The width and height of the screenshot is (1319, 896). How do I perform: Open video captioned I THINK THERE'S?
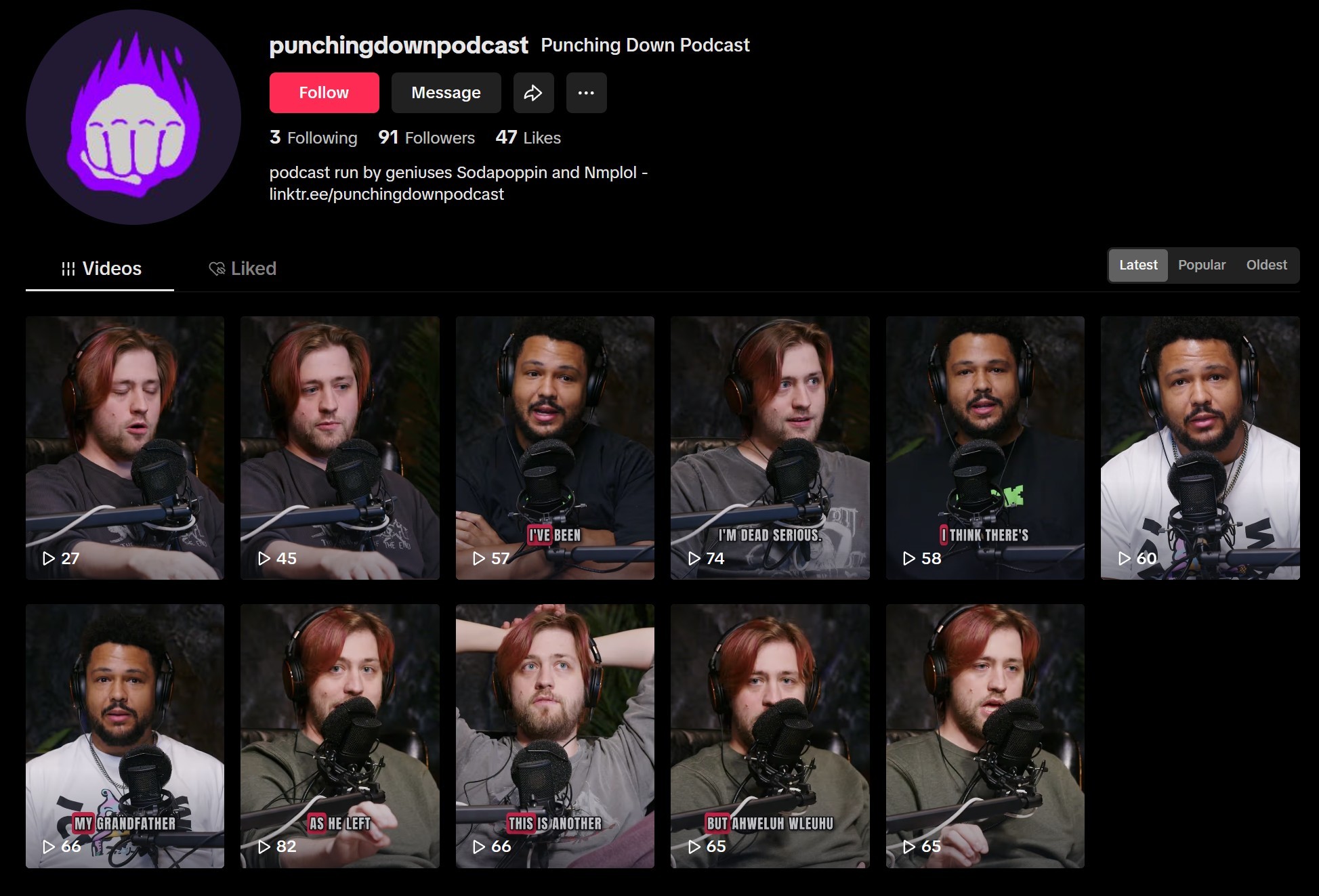tap(985, 448)
